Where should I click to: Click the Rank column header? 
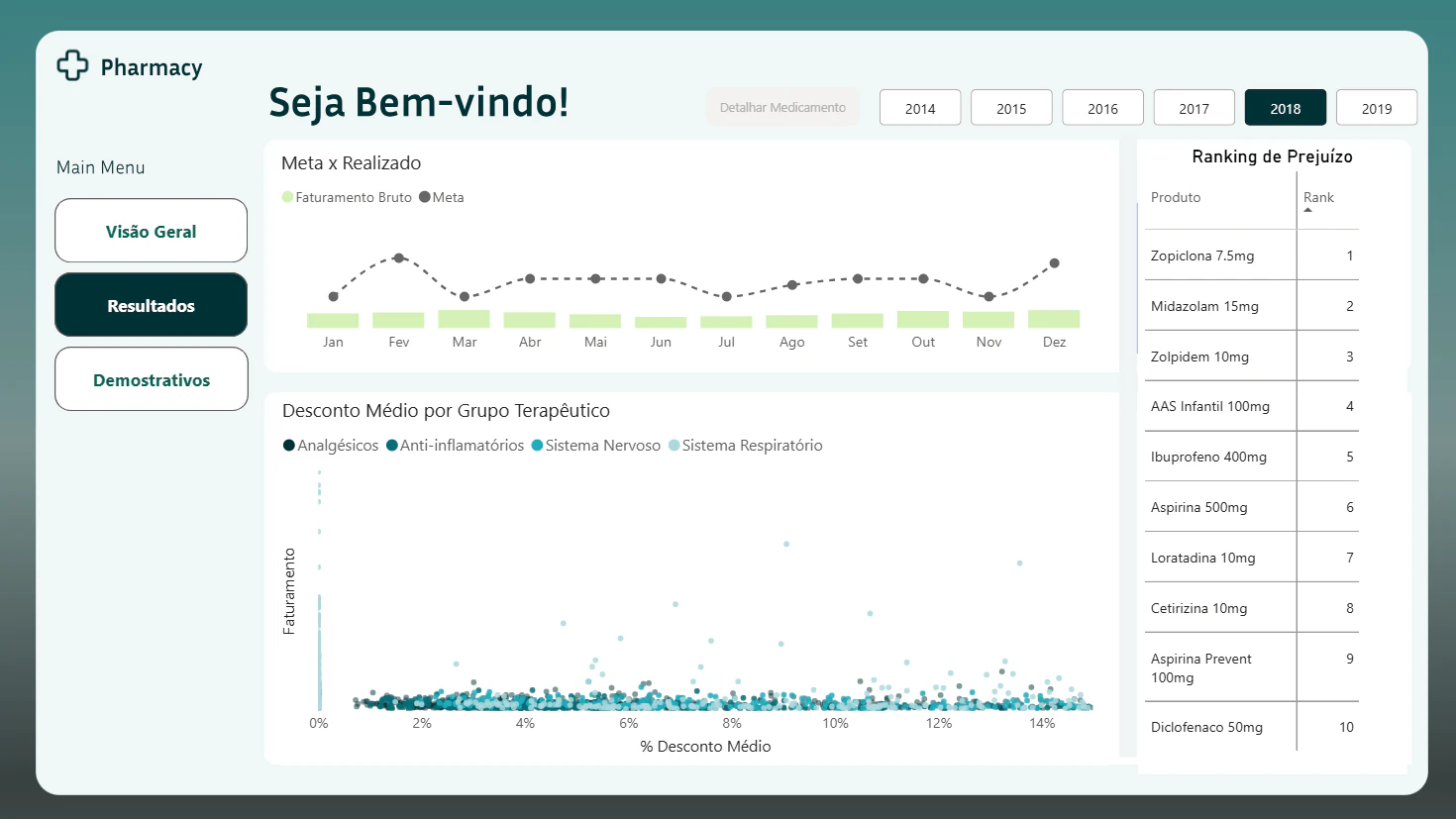coord(1318,197)
